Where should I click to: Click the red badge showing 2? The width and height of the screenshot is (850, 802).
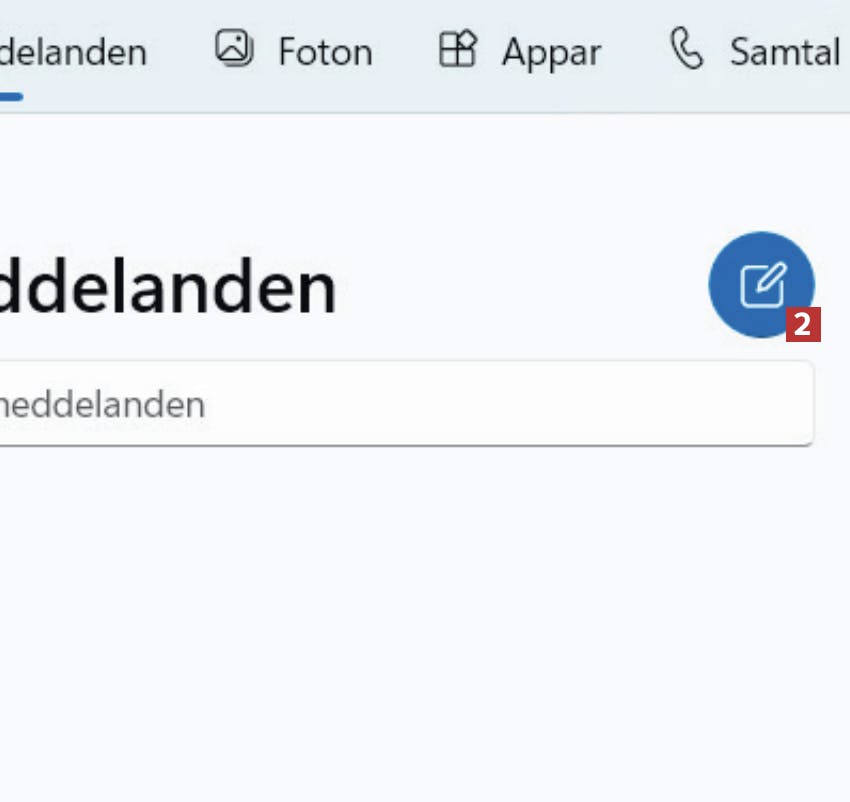click(x=803, y=325)
